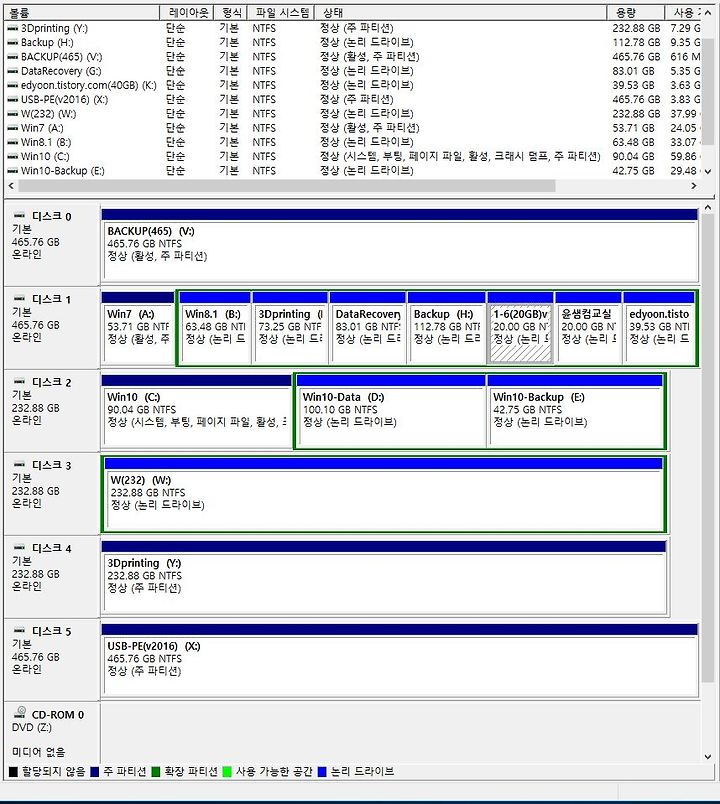The height and width of the screenshot is (804, 720).
Task: Click the 3Dprinting (Y:) volume drive icon
Action: click(x=12, y=28)
